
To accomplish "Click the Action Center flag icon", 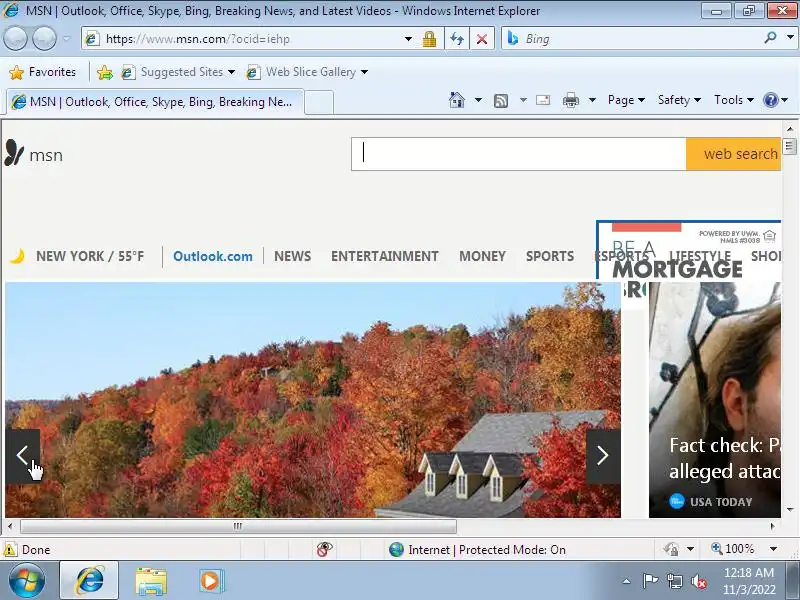I will [650, 581].
